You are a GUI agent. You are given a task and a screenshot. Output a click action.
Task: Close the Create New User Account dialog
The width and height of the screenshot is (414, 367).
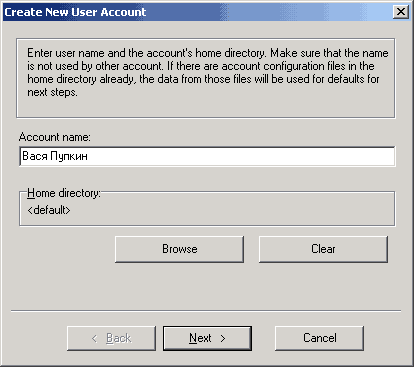[400, 12]
